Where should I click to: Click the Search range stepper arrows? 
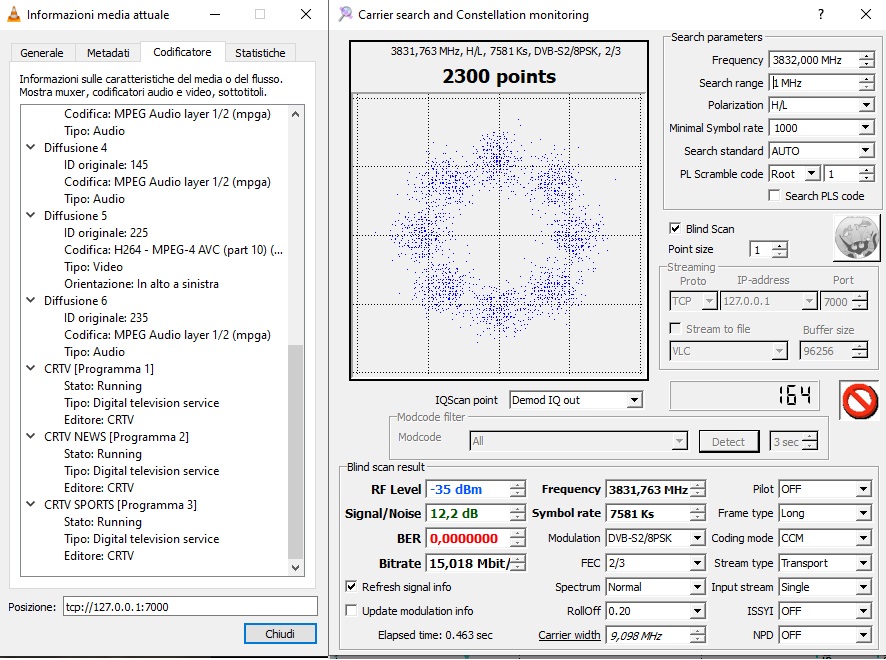866,83
